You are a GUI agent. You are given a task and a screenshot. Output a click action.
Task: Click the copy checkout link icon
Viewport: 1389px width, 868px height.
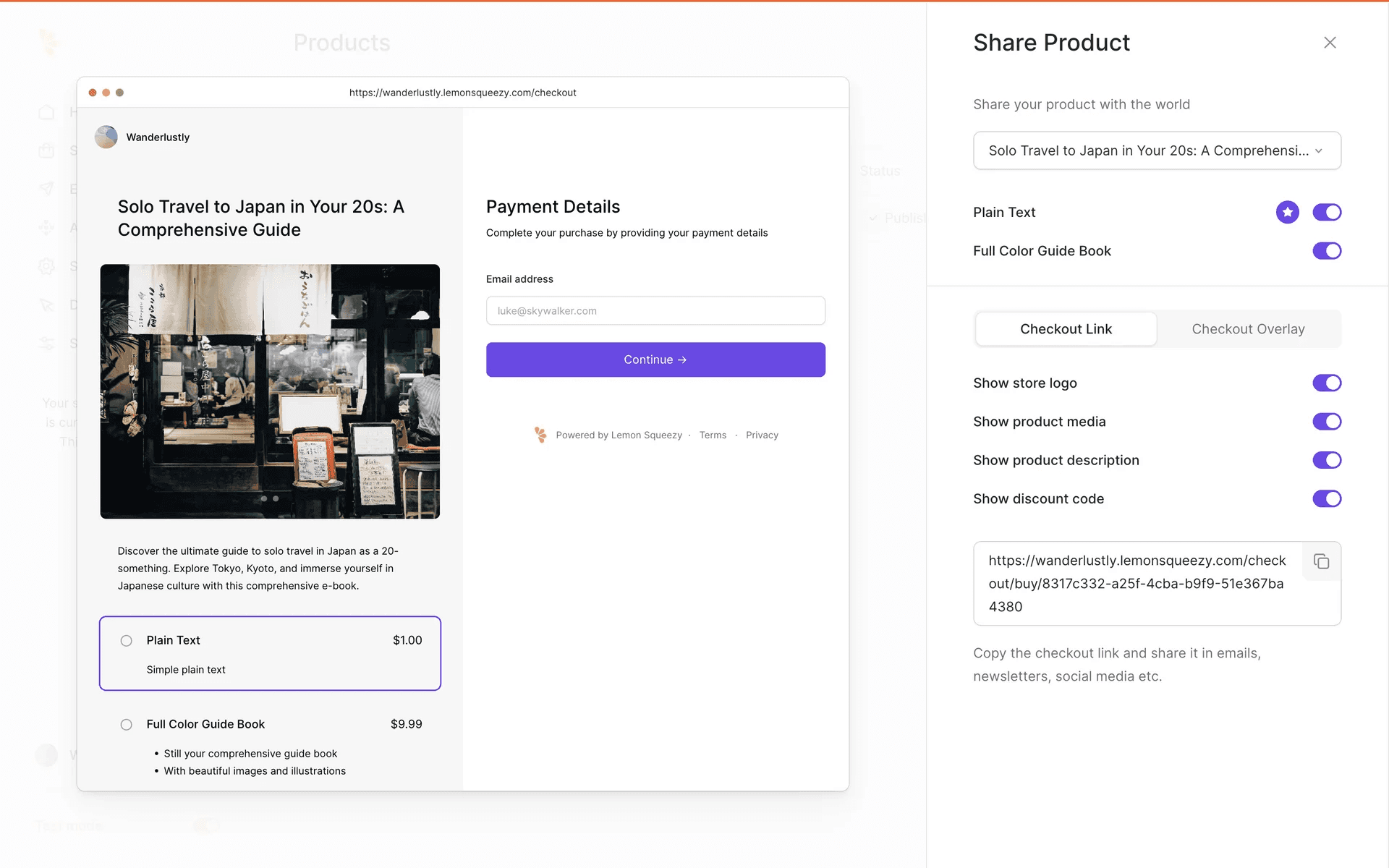coord(1321,561)
